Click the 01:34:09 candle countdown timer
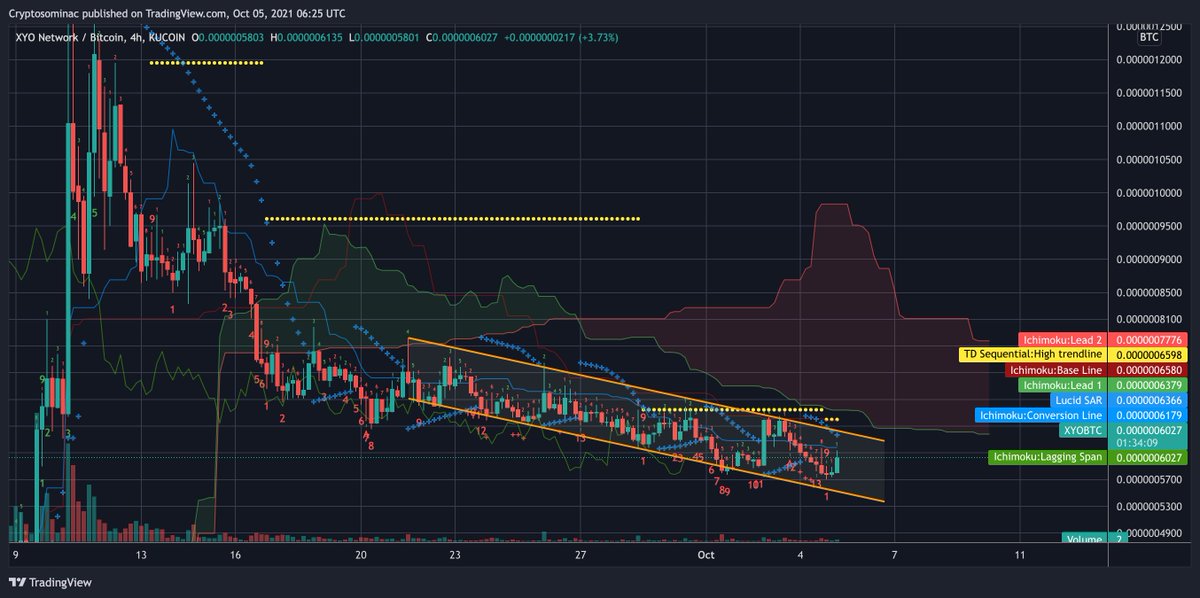 point(1138,441)
